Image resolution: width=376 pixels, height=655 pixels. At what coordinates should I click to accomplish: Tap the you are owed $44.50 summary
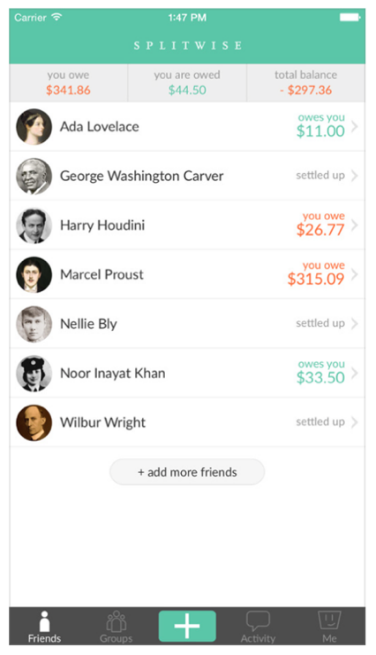pos(187,83)
